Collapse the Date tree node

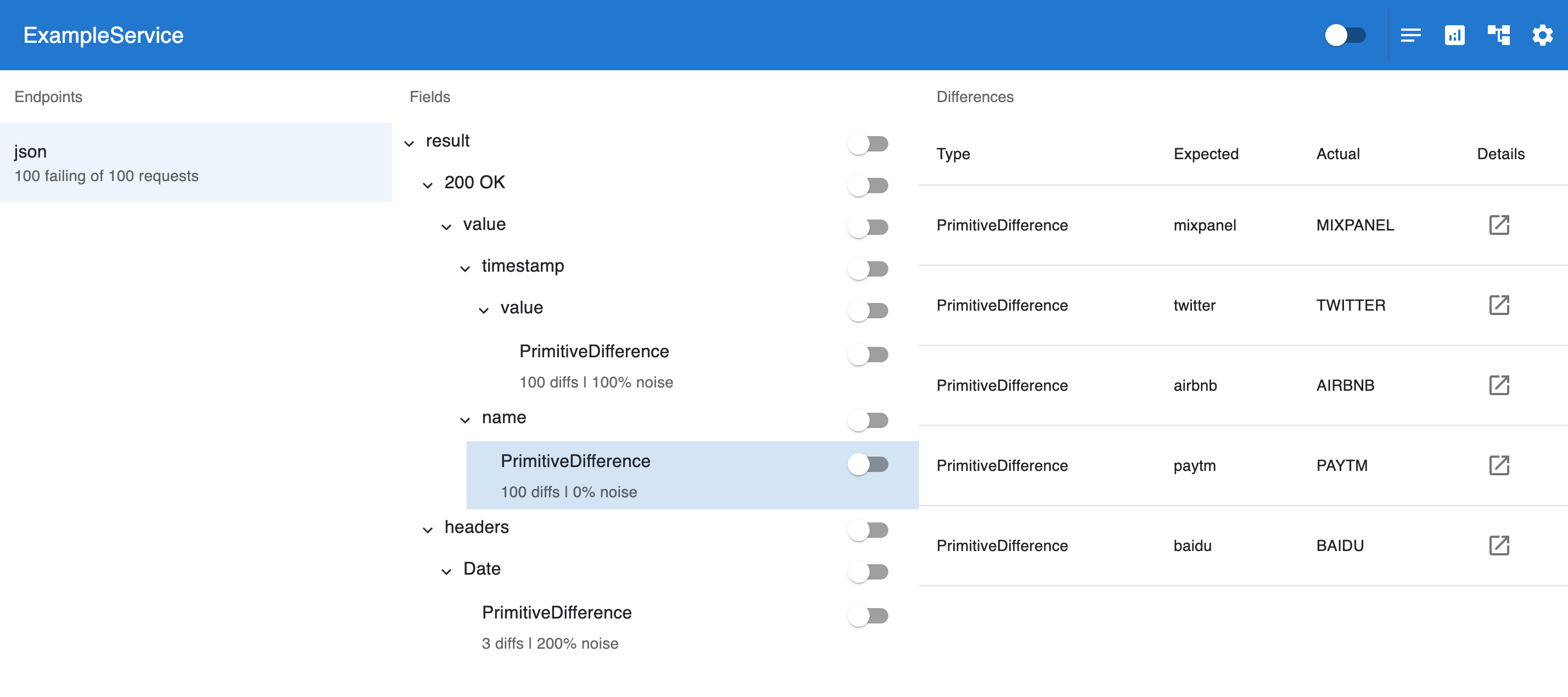[446, 572]
